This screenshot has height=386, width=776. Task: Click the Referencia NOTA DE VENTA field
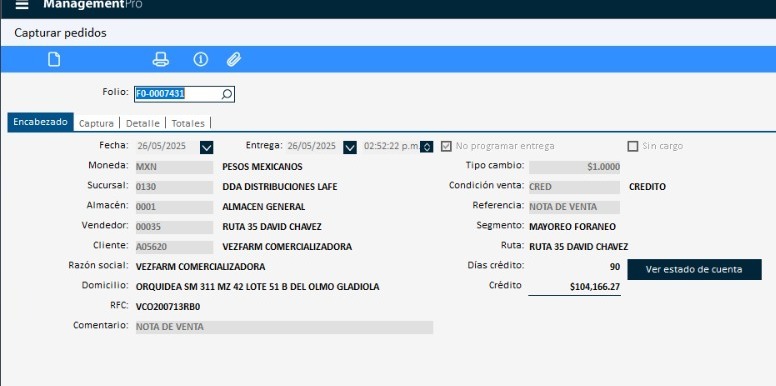coord(574,207)
